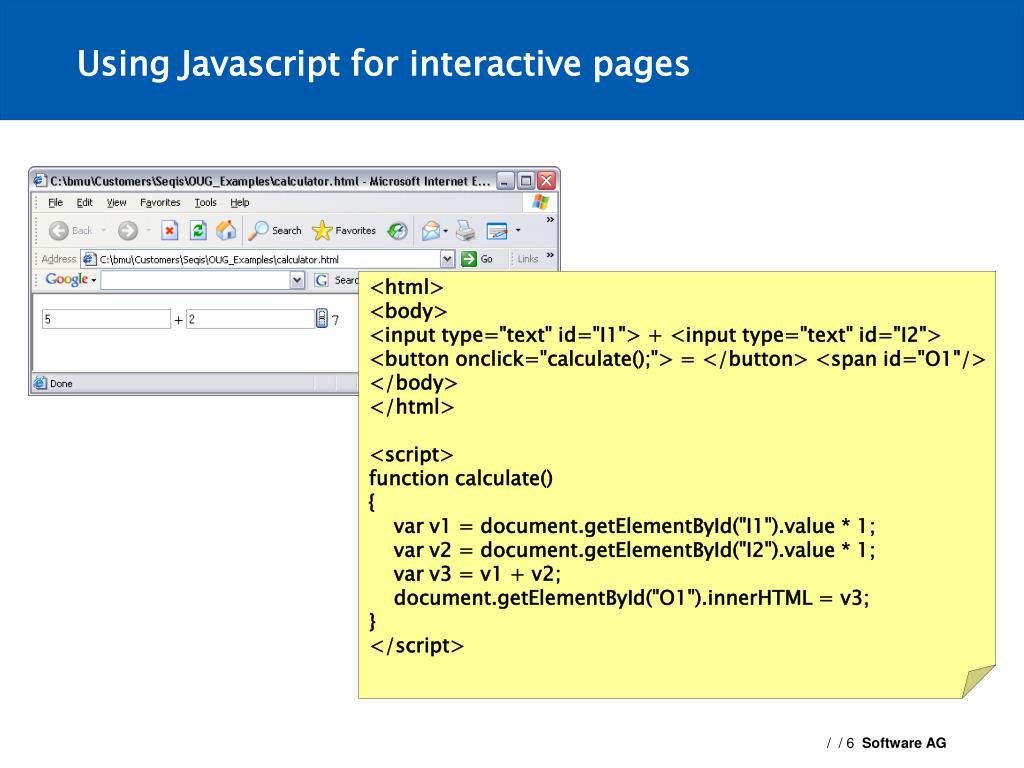Image resolution: width=1024 pixels, height=768 pixels.
Task: Click the Mail envelope icon
Action: pos(430,231)
